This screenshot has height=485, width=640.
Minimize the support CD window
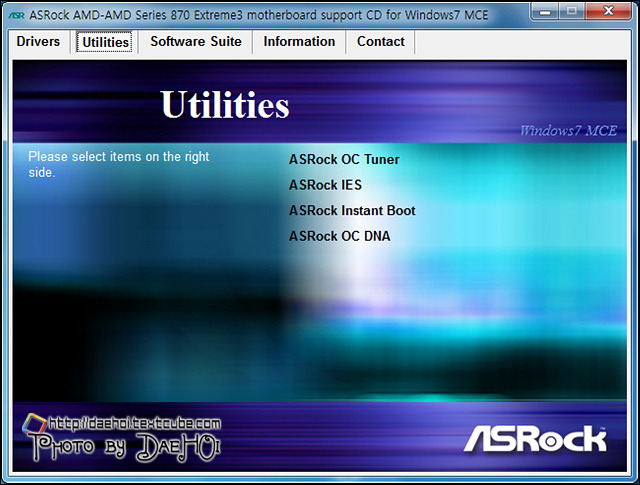click(x=545, y=11)
